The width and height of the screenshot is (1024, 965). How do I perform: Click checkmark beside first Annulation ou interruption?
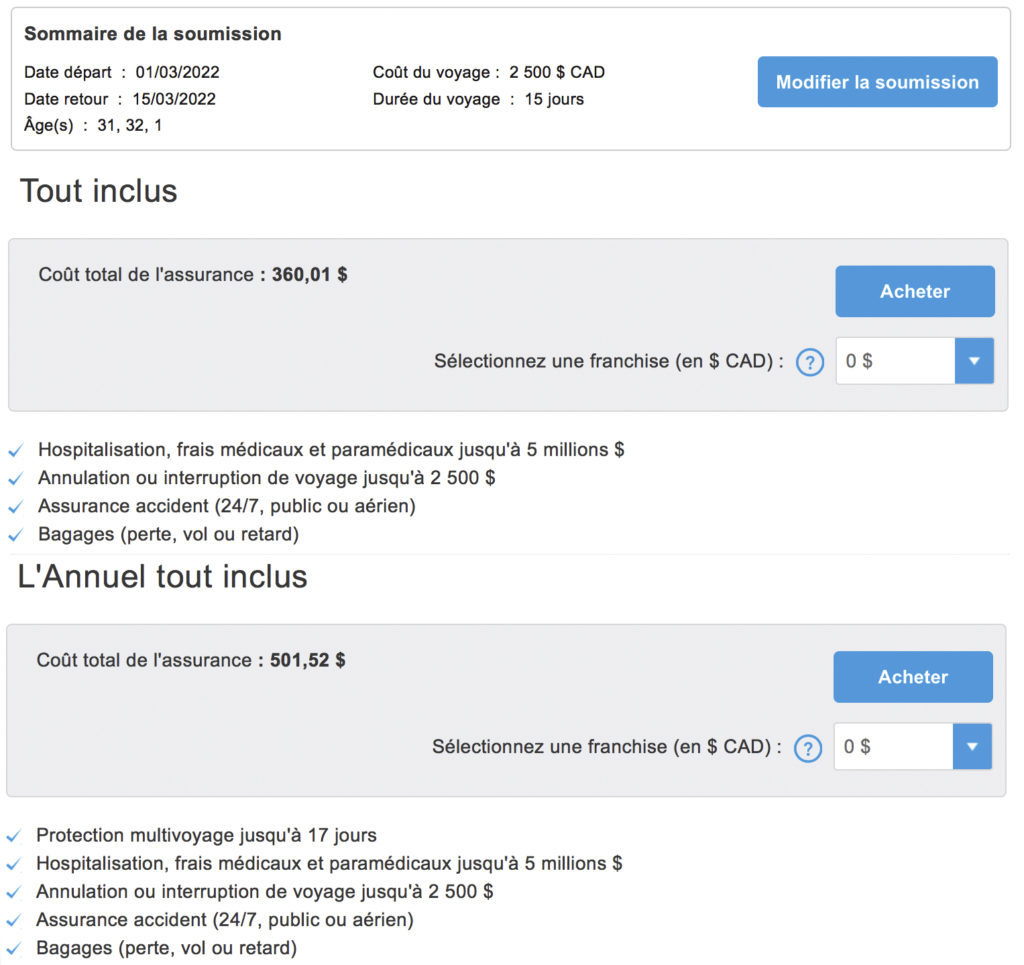click(x=15, y=479)
